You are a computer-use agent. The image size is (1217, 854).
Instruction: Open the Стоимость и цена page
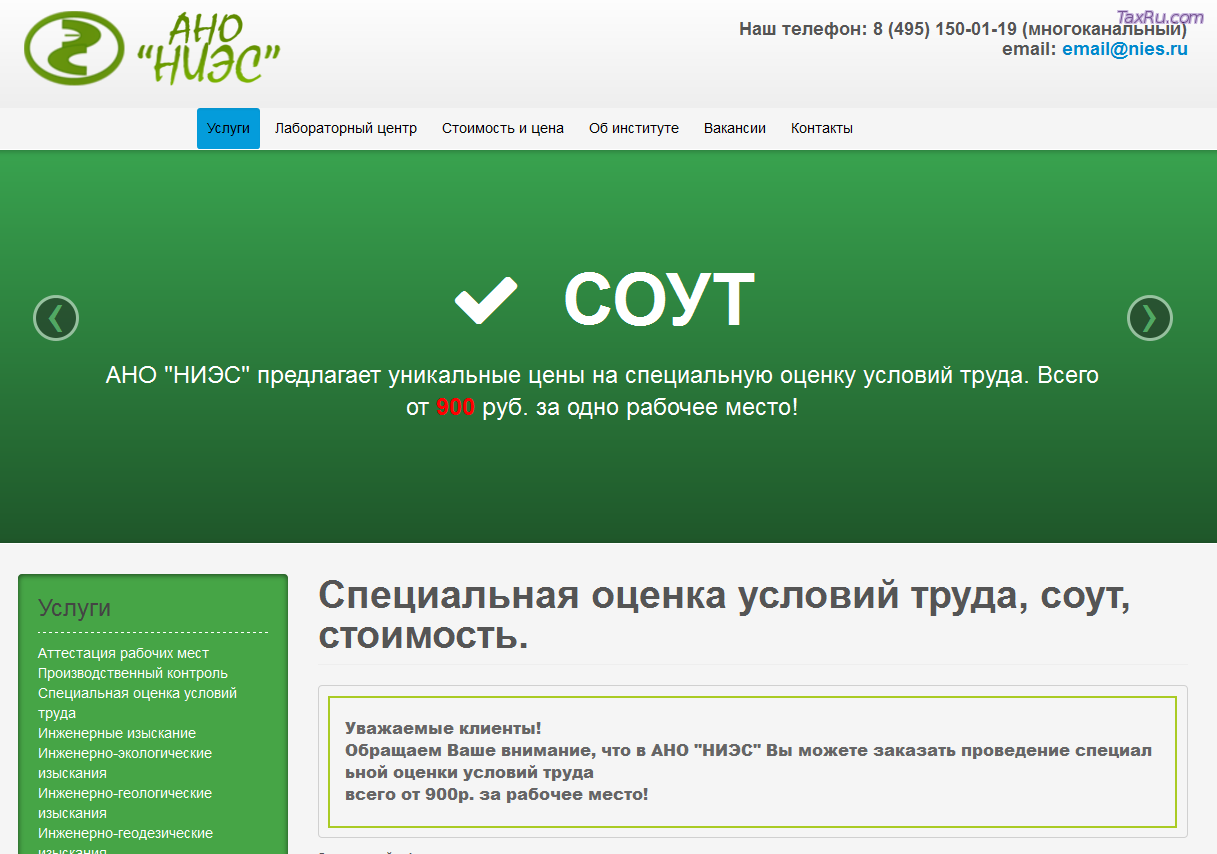tap(503, 128)
